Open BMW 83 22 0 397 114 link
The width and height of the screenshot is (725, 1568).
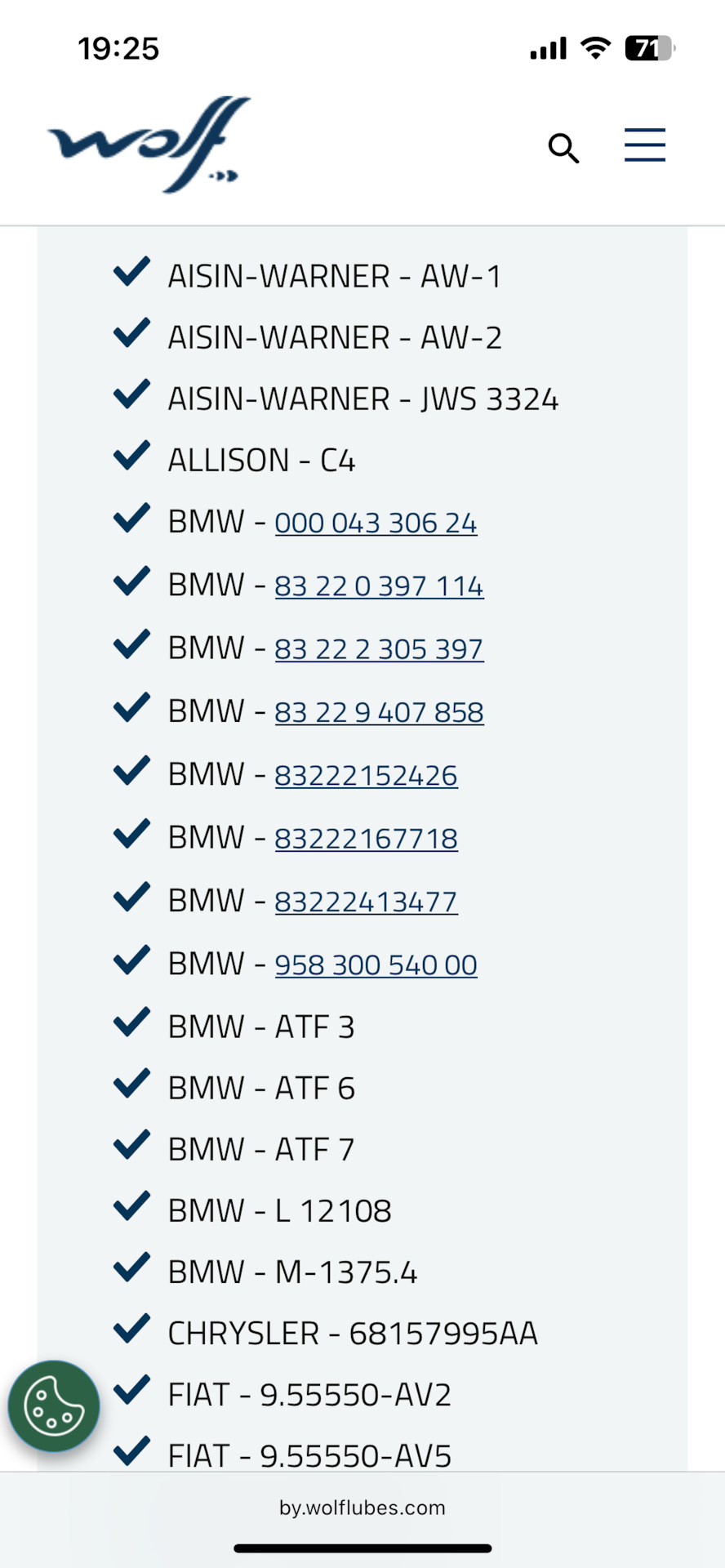[x=379, y=586]
